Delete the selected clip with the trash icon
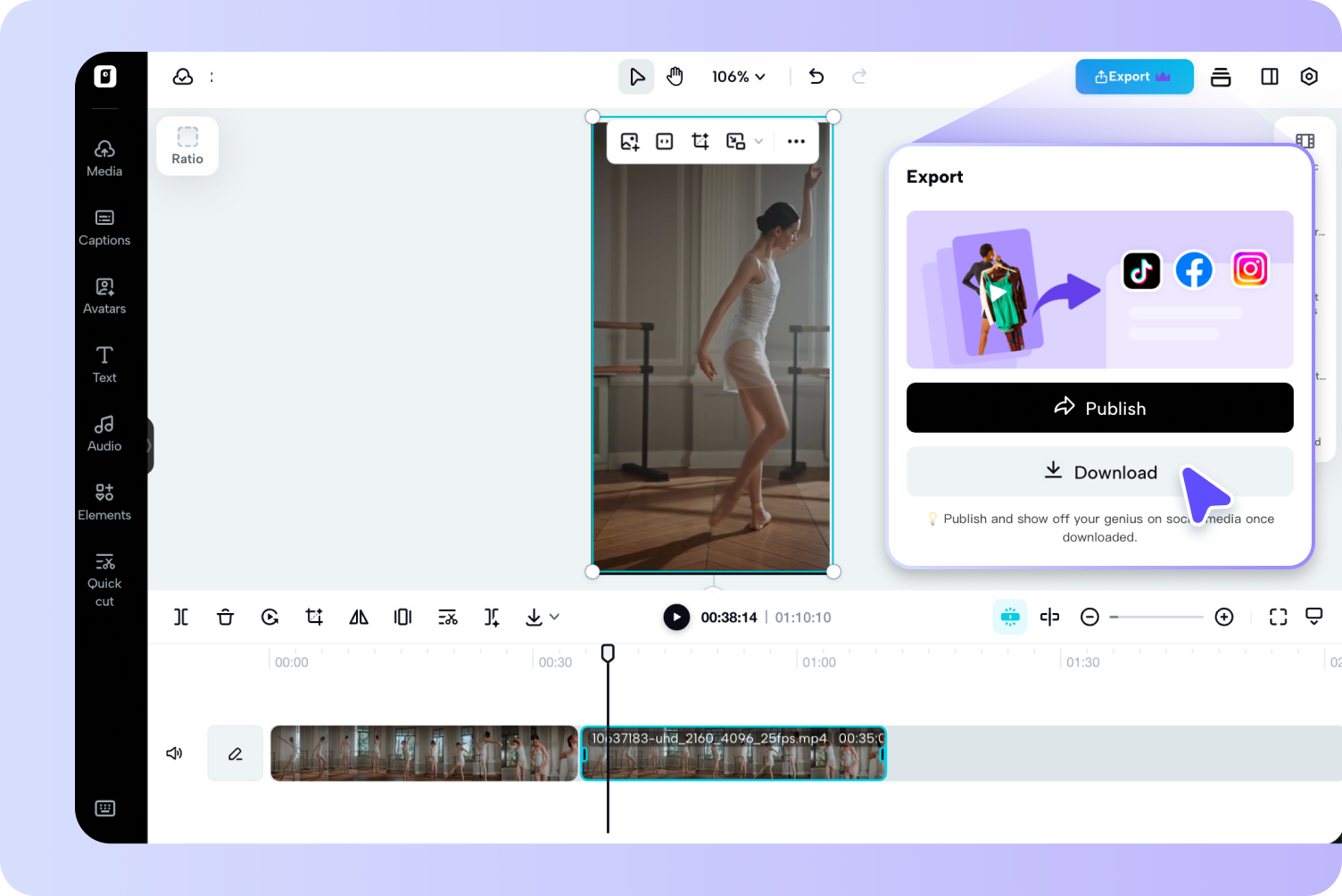The image size is (1342, 896). pyautogui.click(x=225, y=617)
